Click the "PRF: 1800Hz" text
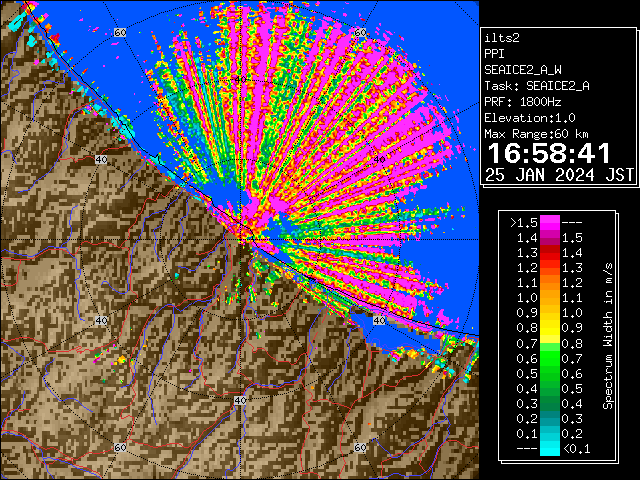640x480 pixels. pyautogui.click(x=523, y=102)
